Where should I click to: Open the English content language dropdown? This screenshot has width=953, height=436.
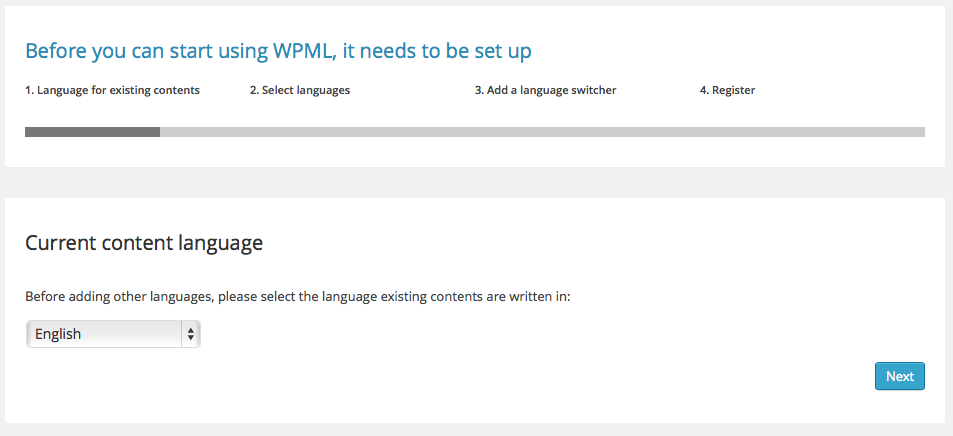[112, 334]
